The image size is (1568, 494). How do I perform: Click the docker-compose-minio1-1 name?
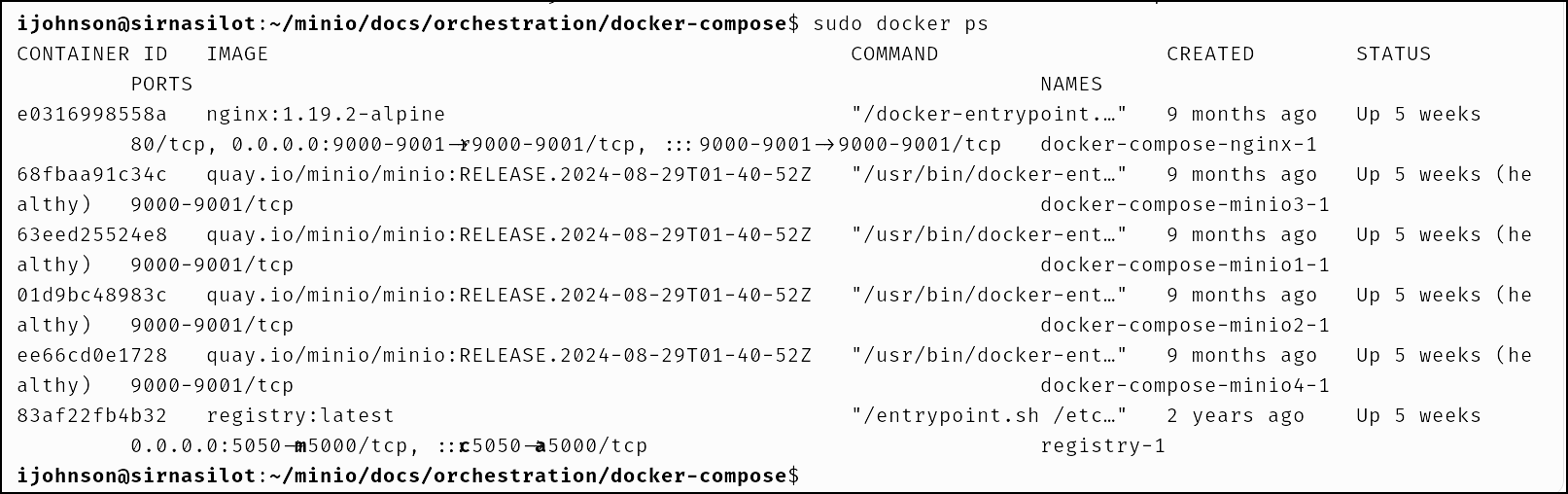pos(1184,265)
